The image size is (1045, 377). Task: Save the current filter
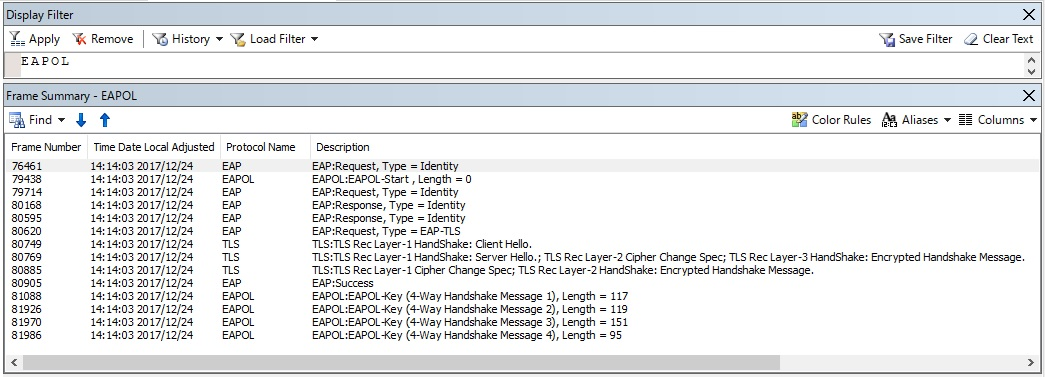[x=916, y=39]
